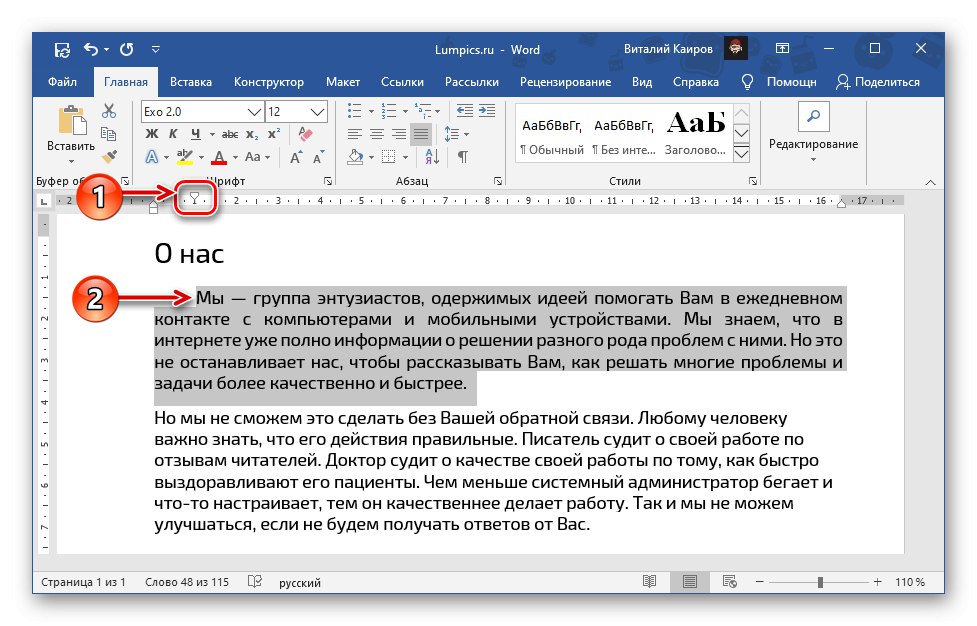Open the Exo 2.0 font name dropdown
The image size is (977, 626).
tap(255, 112)
